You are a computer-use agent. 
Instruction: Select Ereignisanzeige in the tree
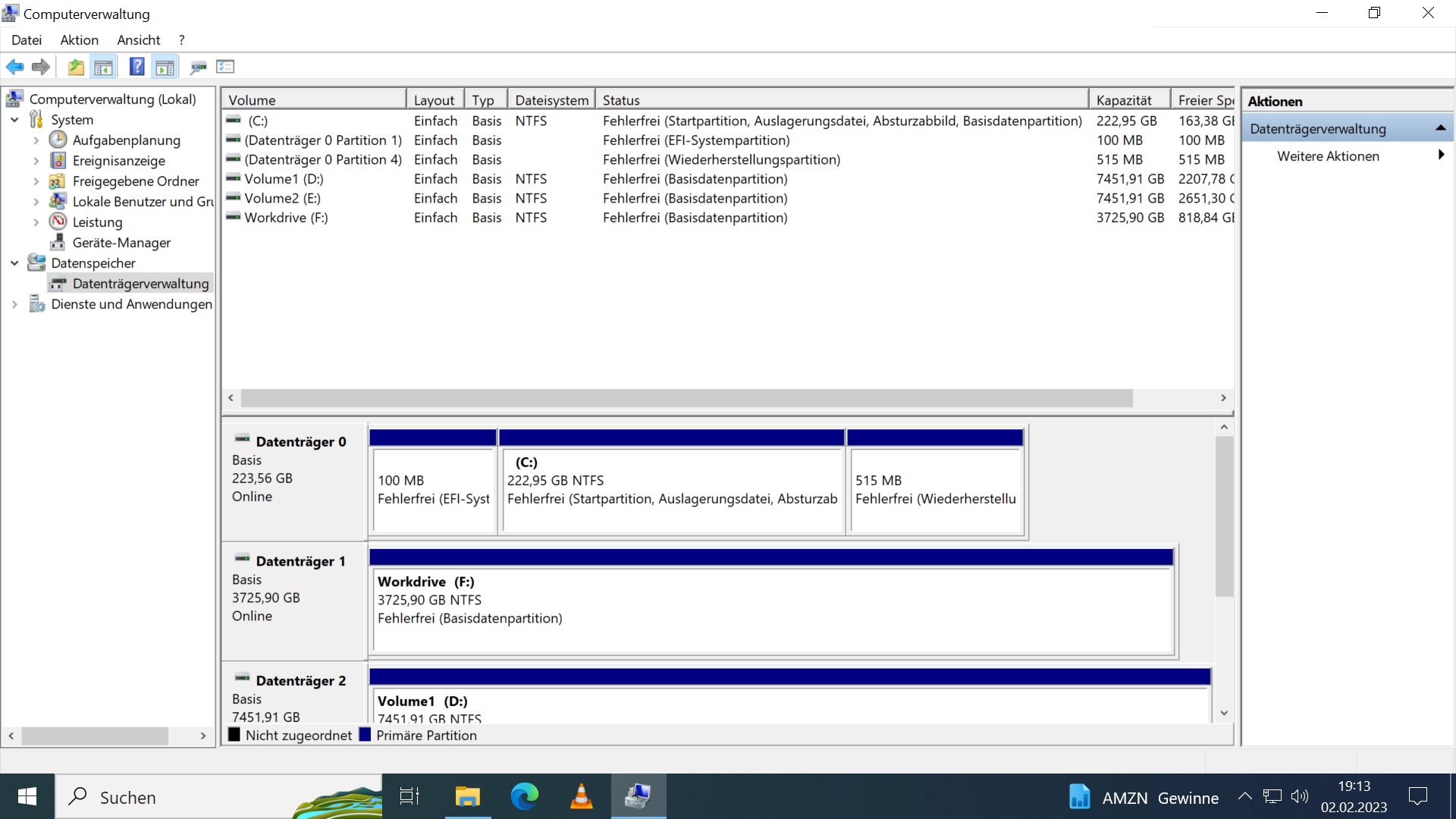click(x=118, y=161)
